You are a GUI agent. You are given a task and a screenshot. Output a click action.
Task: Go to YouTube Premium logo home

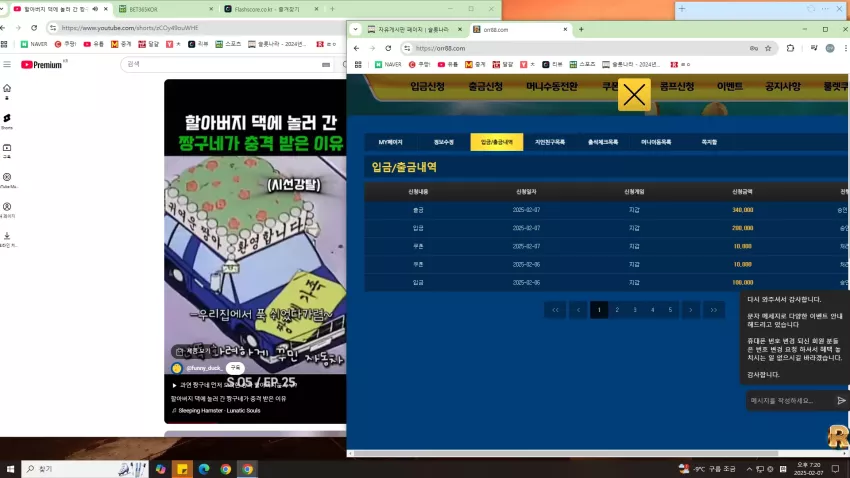click(42, 64)
